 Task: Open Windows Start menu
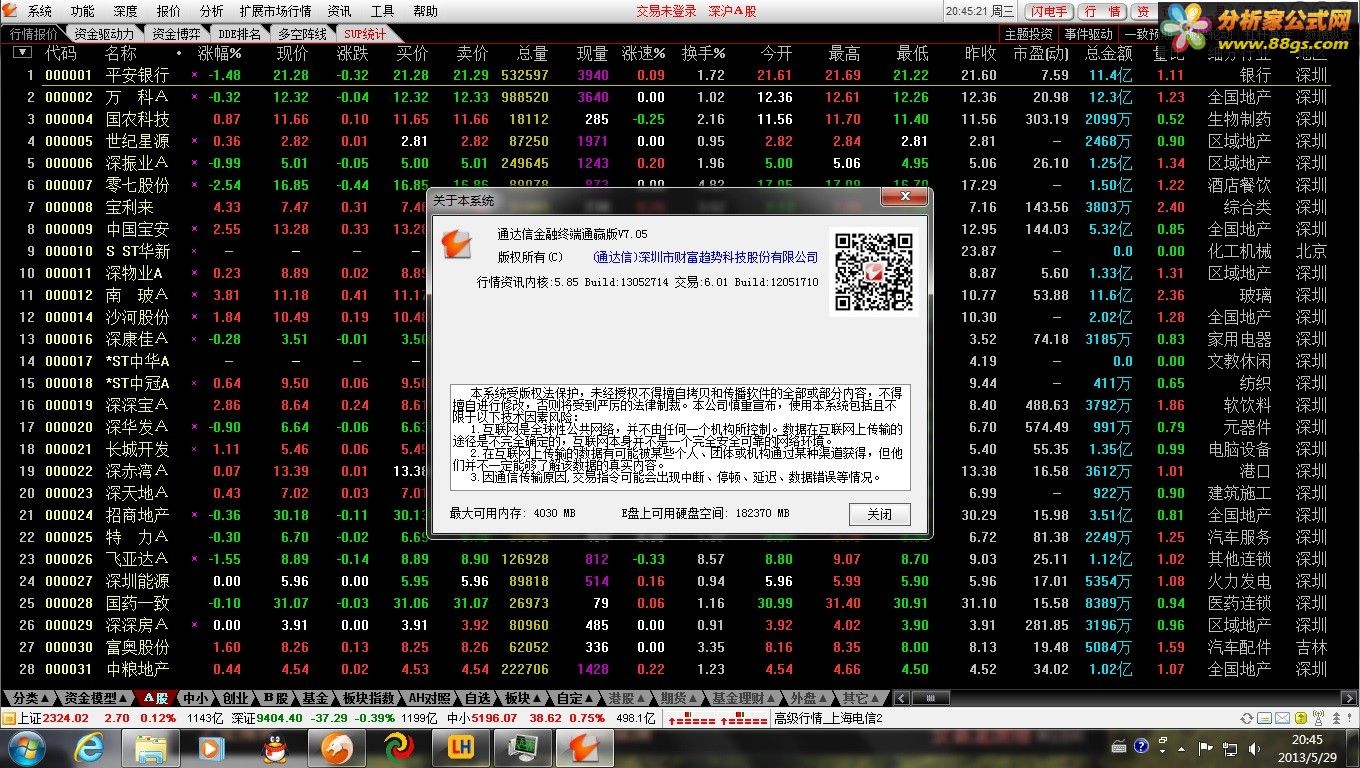26,747
